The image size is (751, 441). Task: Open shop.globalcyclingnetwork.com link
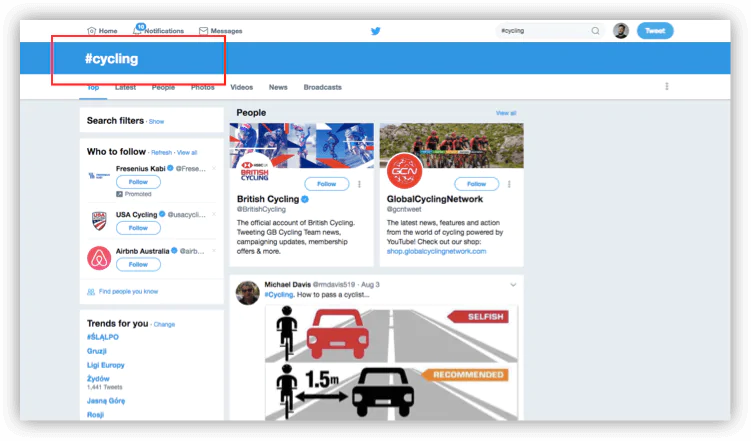point(436,251)
